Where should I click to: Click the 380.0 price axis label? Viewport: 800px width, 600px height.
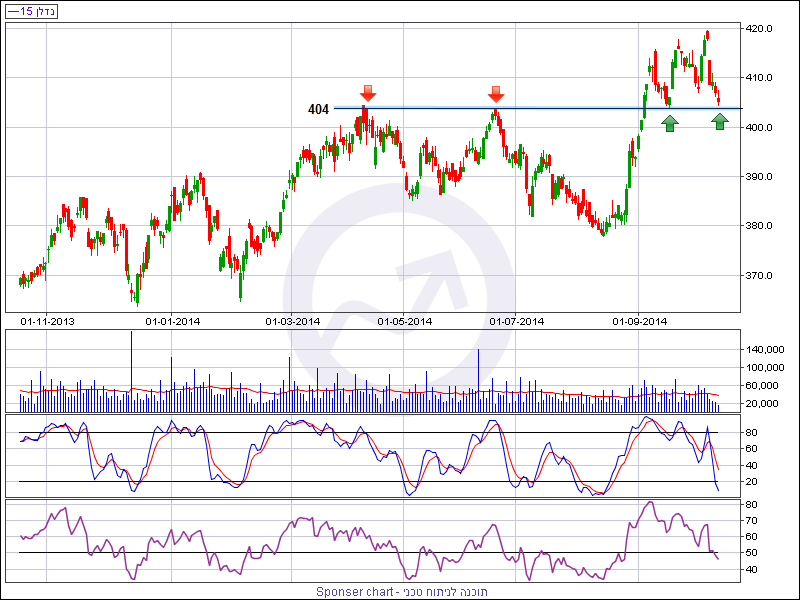(759, 226)
